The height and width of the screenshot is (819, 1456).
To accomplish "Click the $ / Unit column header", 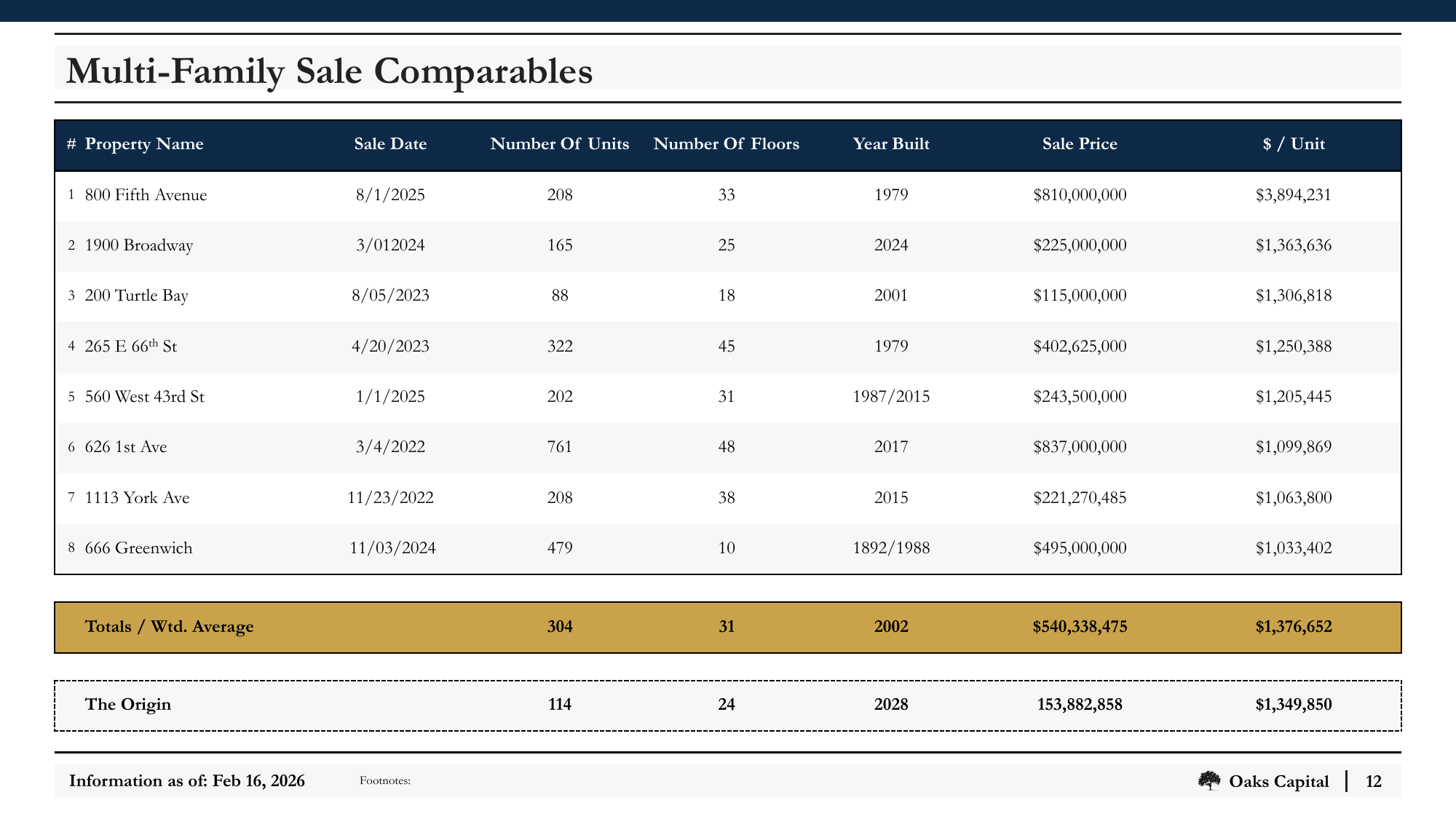I will [x=1294, y=144].
